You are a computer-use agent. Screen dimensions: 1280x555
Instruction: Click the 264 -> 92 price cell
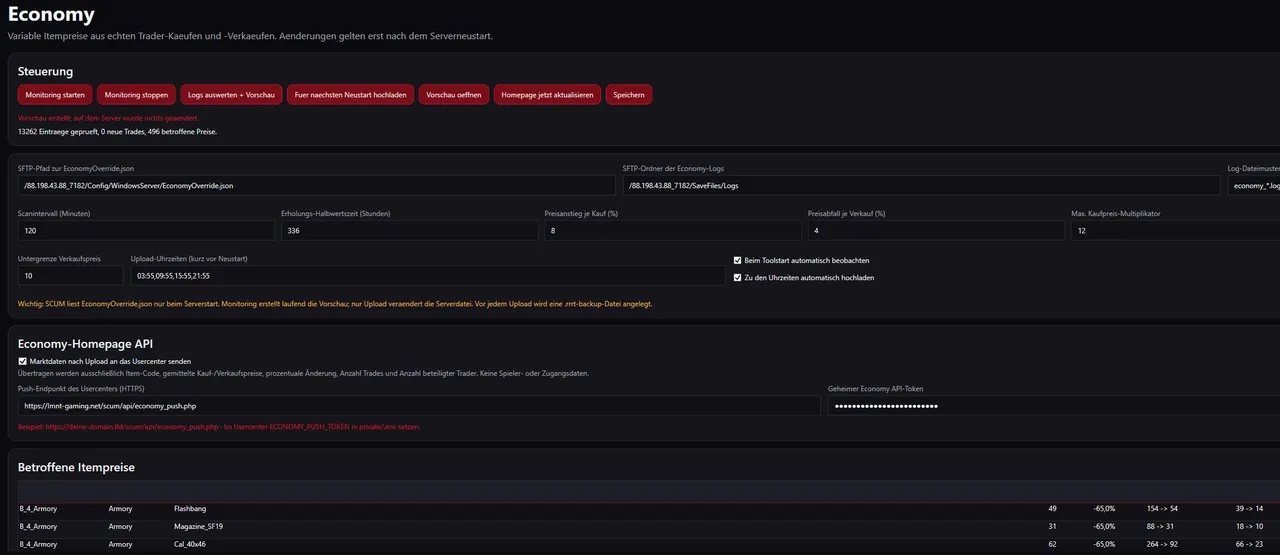point(1162,544)
